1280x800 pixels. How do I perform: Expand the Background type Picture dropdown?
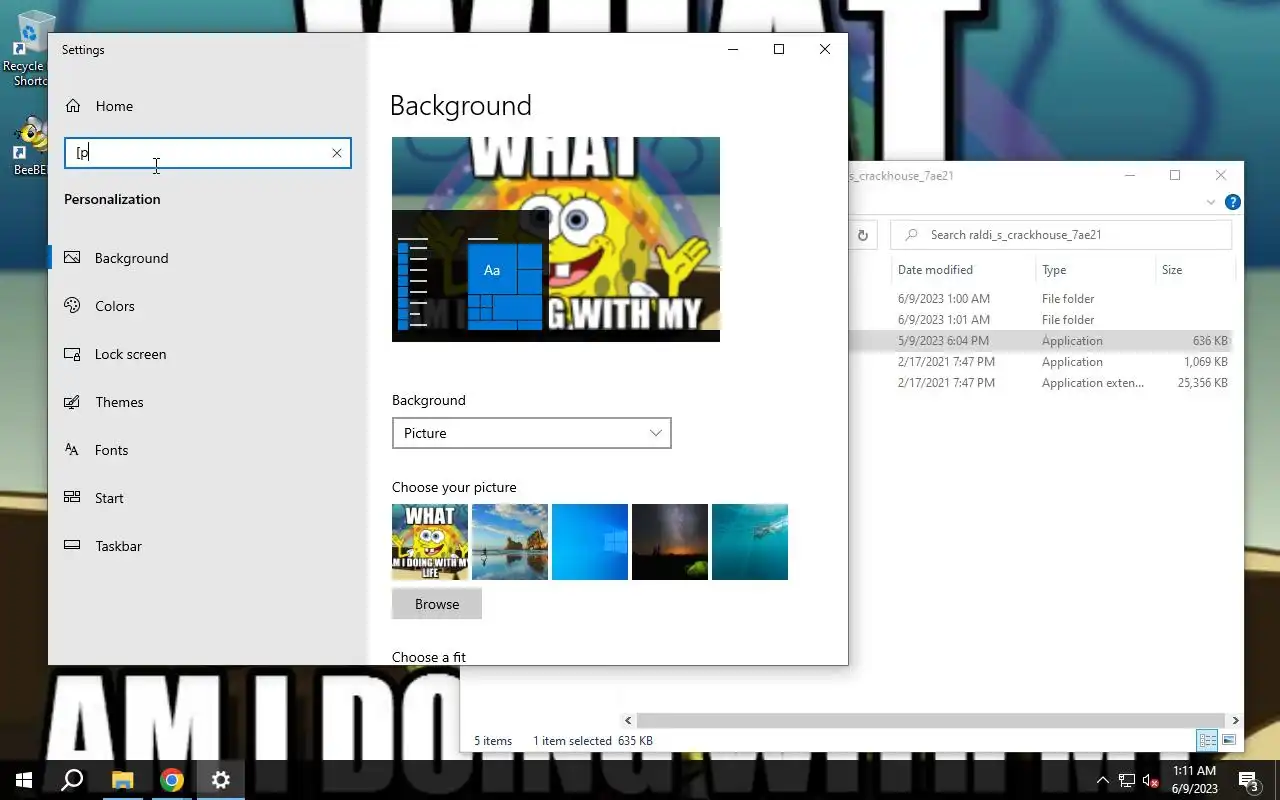point(531,433)
